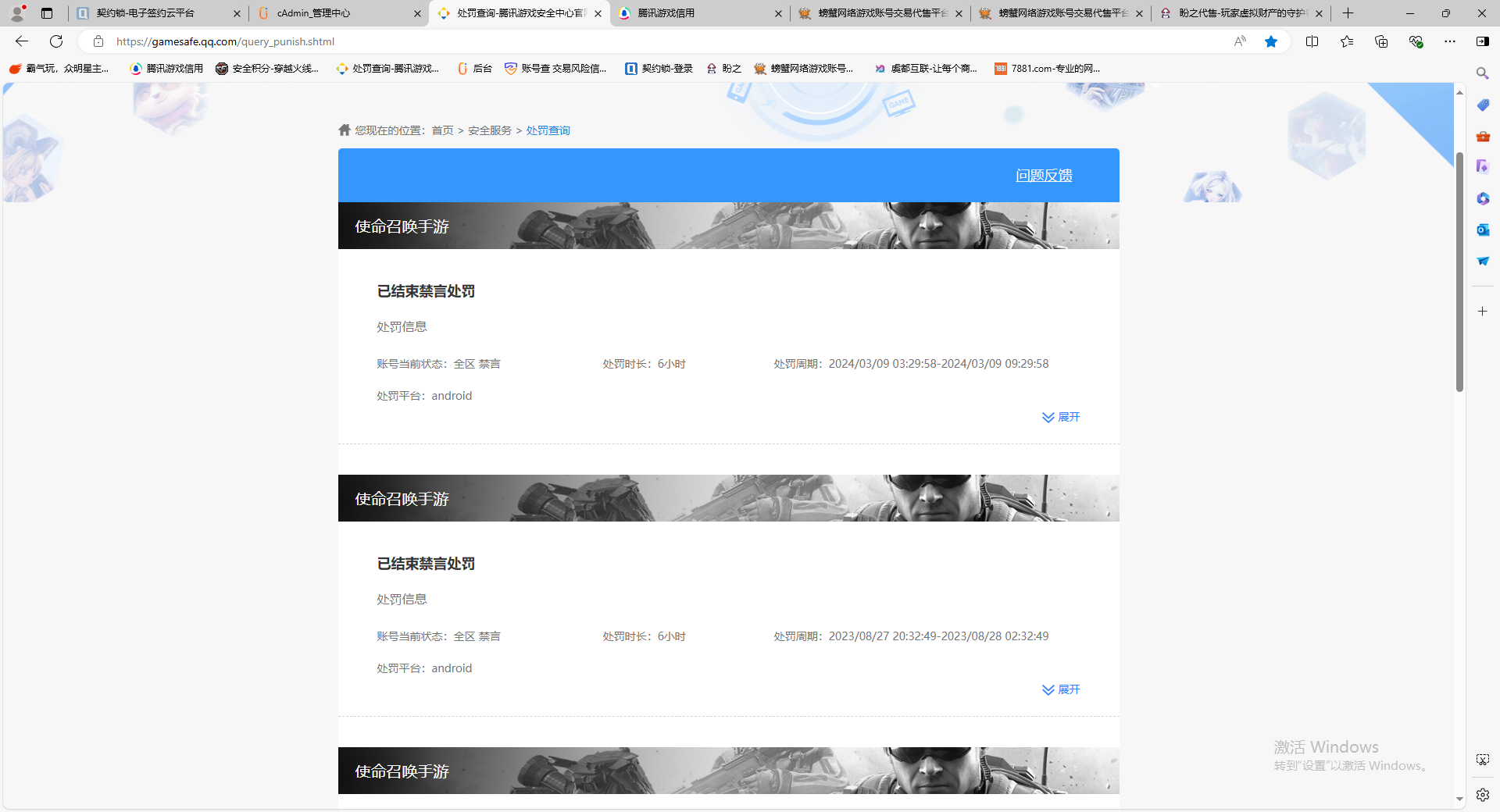
Task: Switch to the 腾讯游戏信用 tab
Action: [687, 13]
